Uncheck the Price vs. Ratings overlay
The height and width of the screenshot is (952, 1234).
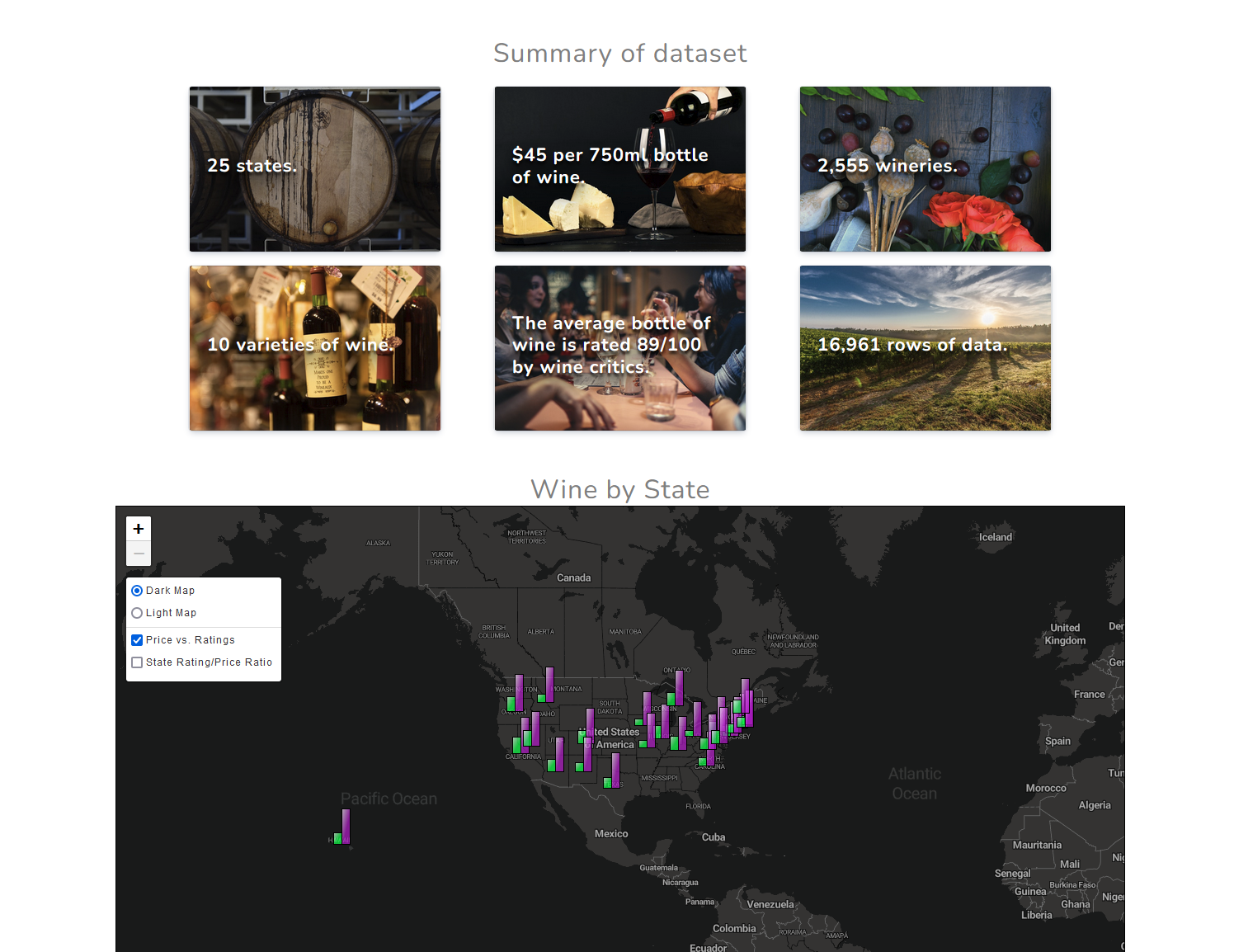click(x=137, y=640)
